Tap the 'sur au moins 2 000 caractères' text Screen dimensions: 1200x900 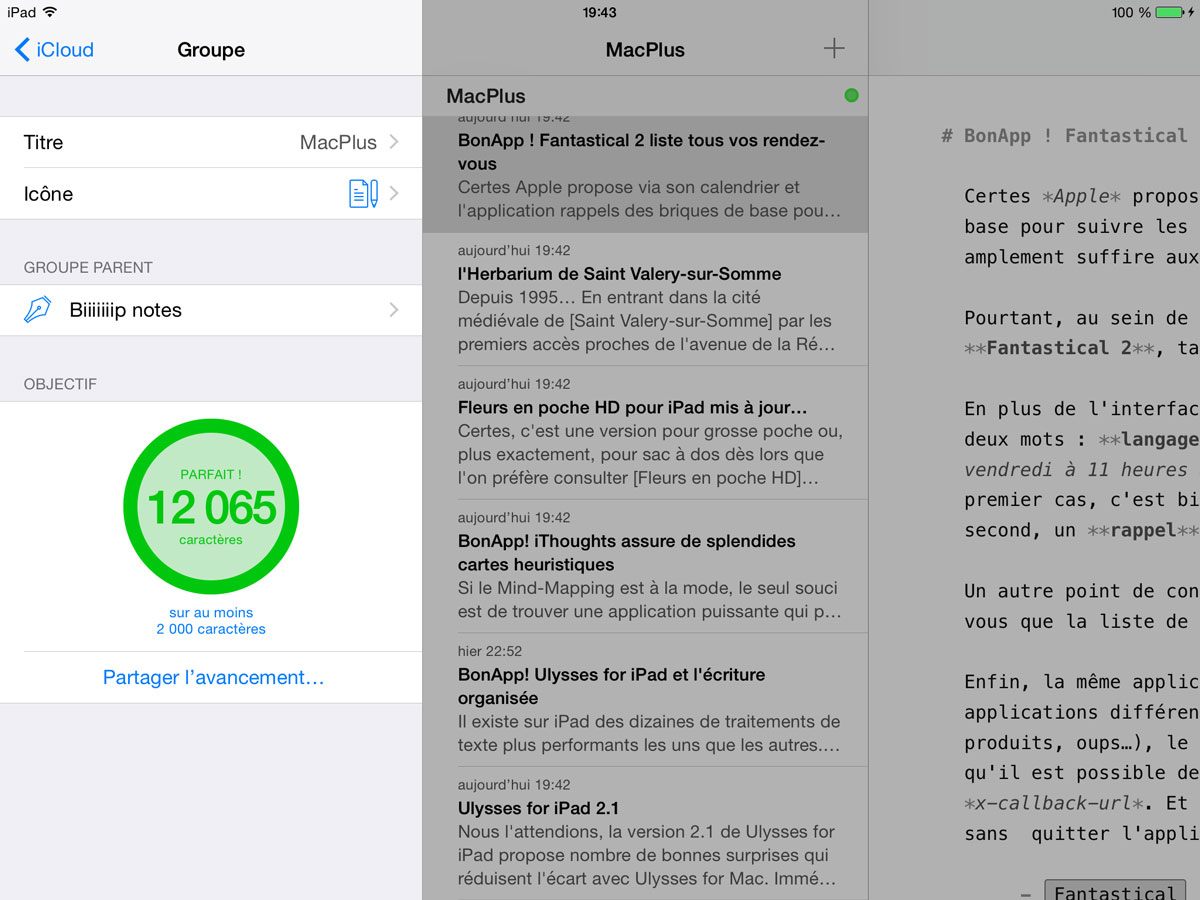211,621
